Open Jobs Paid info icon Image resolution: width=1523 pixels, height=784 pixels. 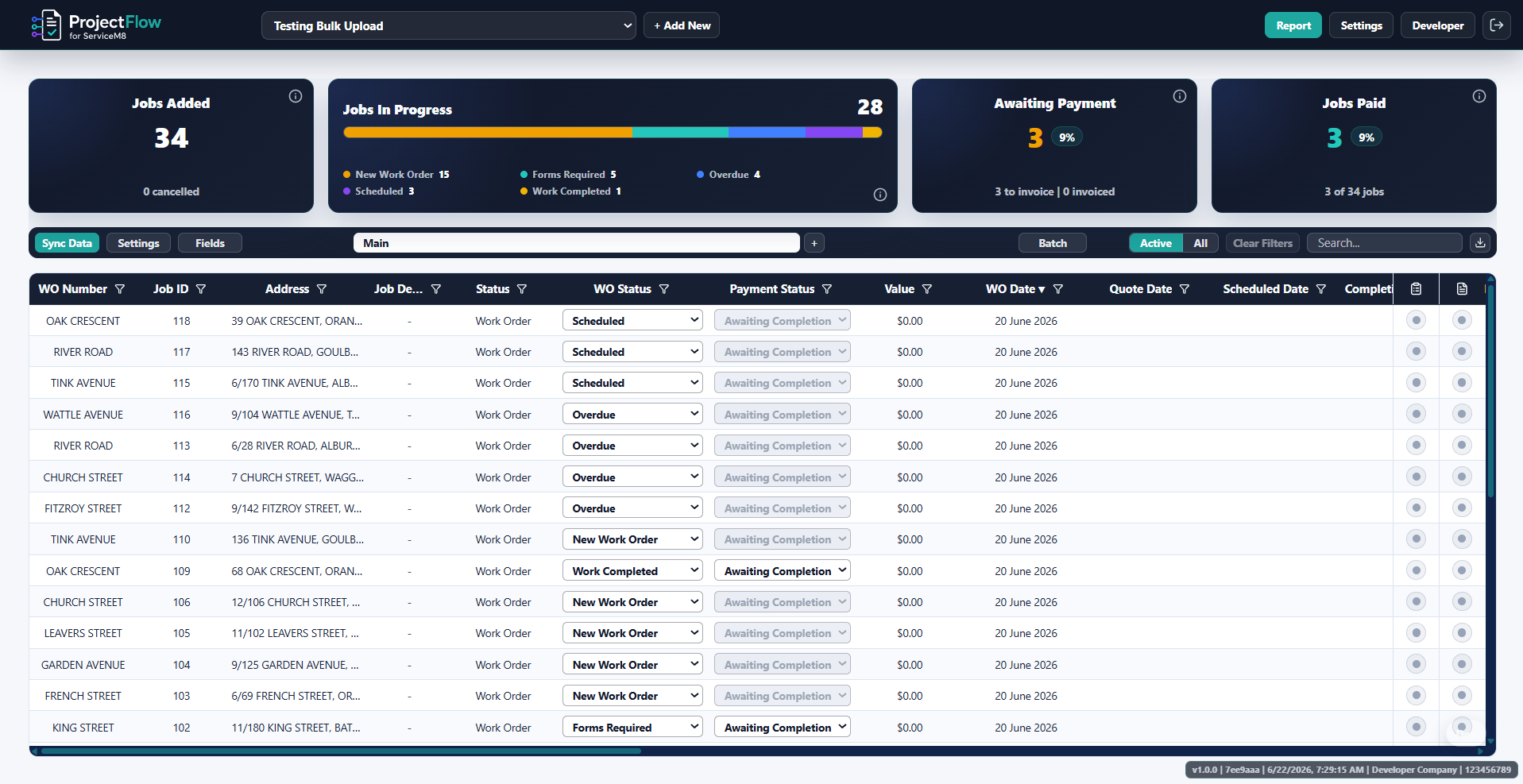[x=1479, y=96]
